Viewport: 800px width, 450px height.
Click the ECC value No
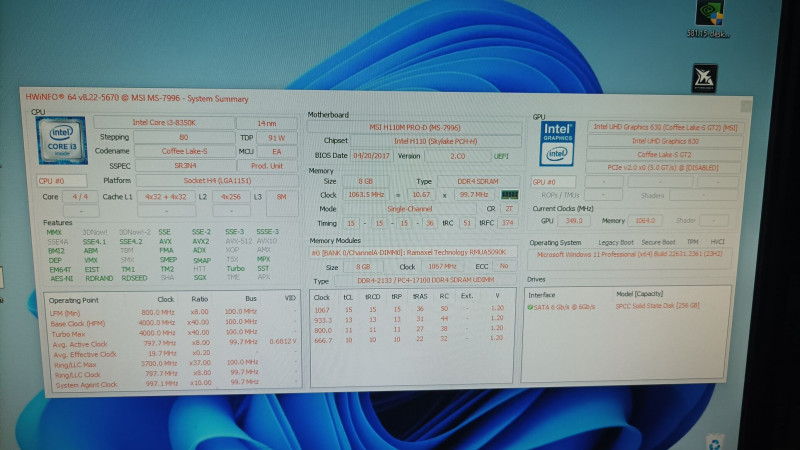[x=504, y=266]
